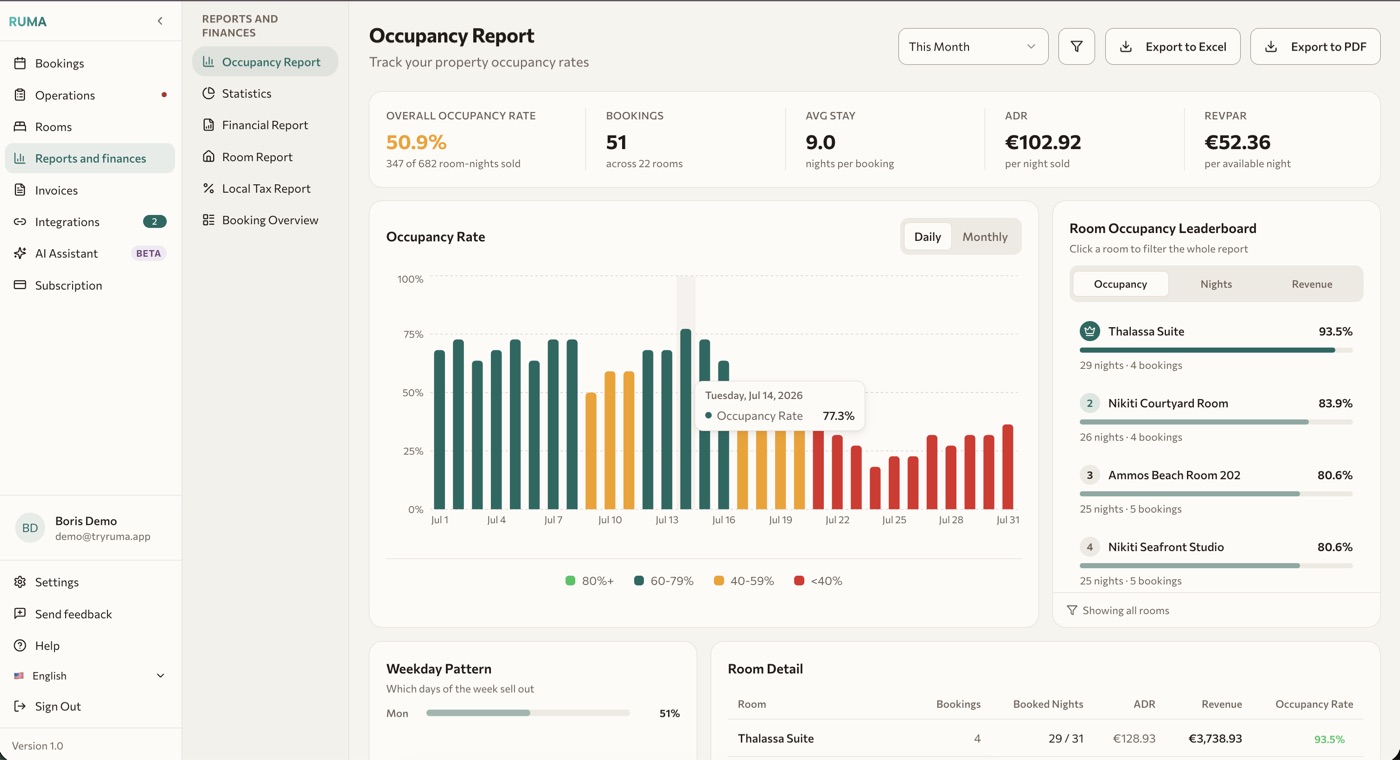Open the Room Report page
The image size is (1400, 760).
[265, 156]
